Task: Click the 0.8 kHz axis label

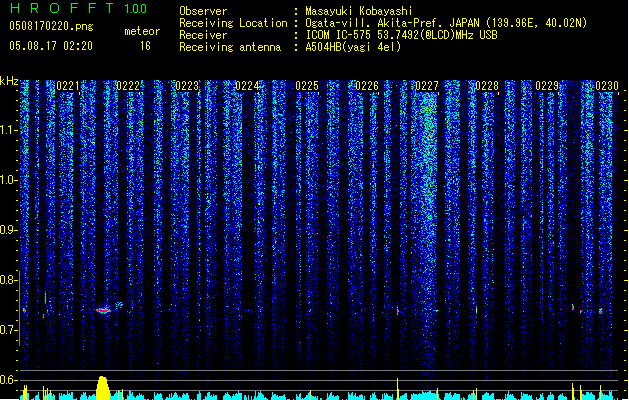Action: 8,280
